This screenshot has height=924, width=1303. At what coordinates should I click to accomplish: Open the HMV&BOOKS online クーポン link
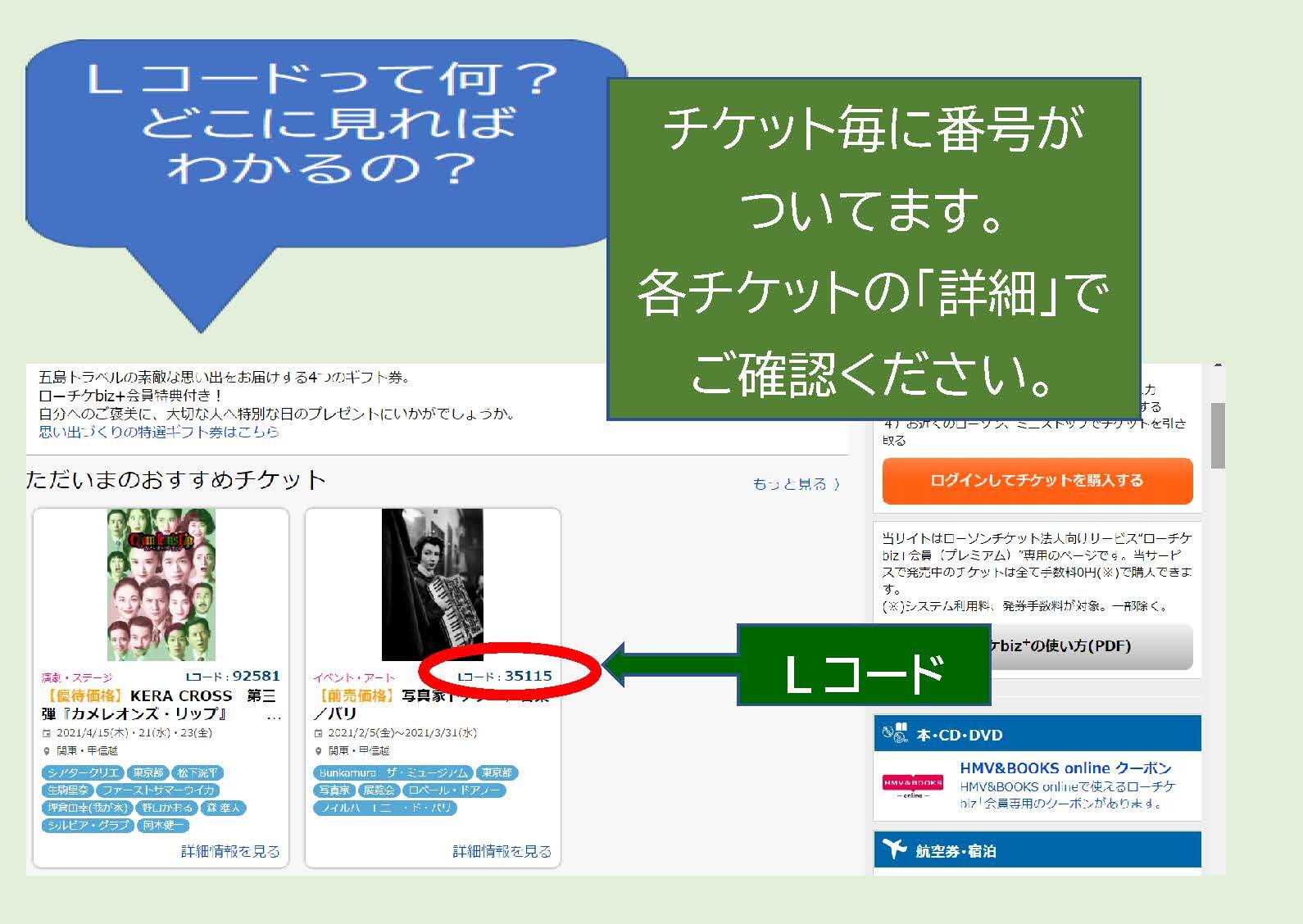point(1065,768)
